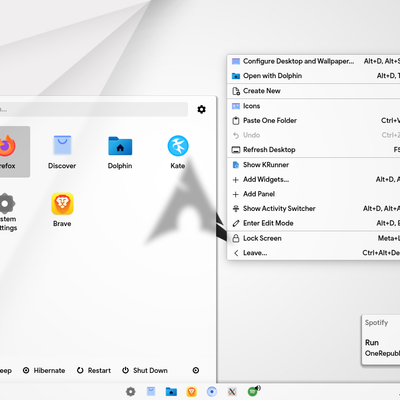Expand the Leave submenu
The width and height of the screenshot is (400, 400).
click(x=313, y=253)
